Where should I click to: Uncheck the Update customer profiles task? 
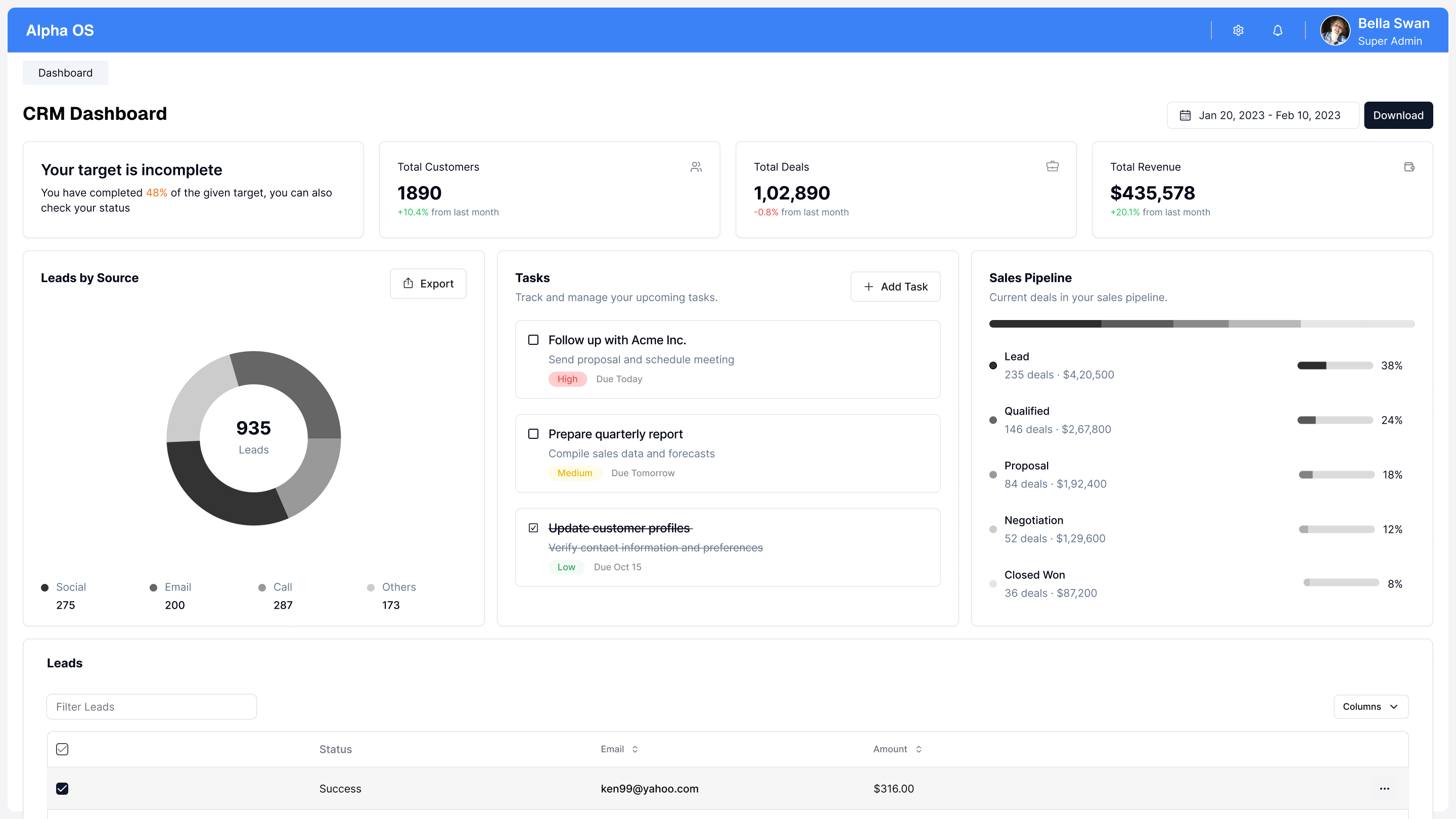pyautogui.click(x=533, y=528)
